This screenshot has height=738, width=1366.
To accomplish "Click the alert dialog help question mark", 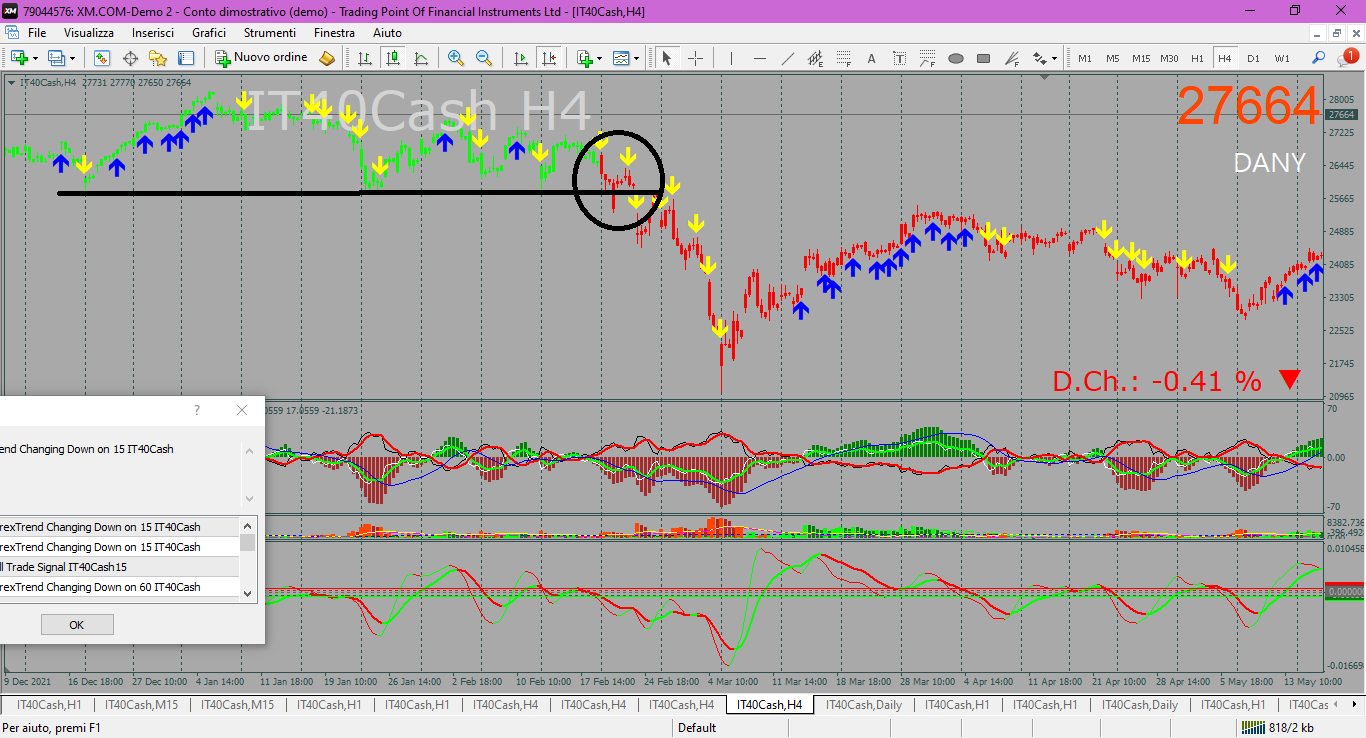I will pos(197,410).
